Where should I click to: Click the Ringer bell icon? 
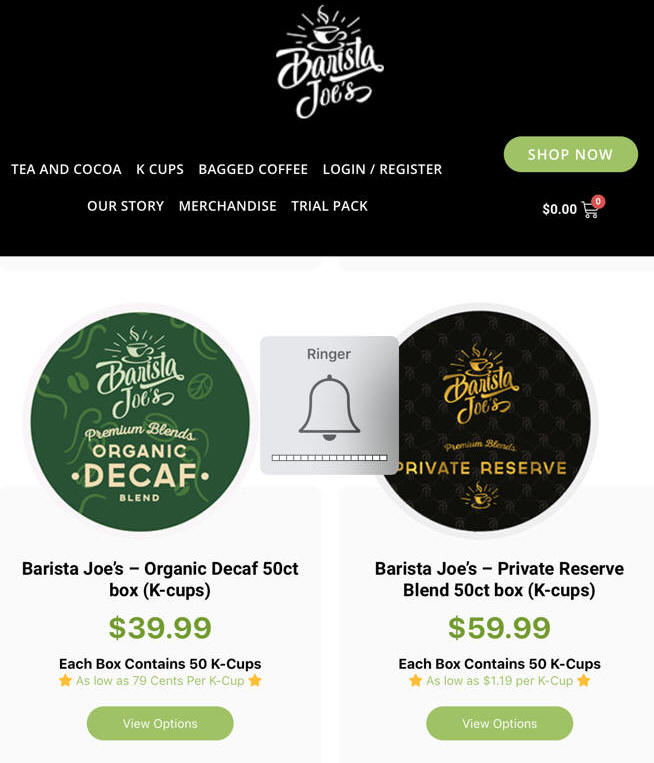[x=329, y=407]
